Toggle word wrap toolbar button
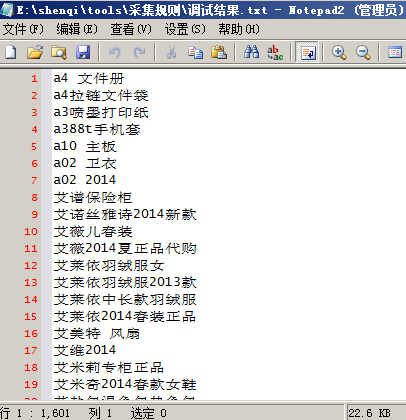Image resolution: width=406 pixels, height=420 pixels. coord(307,52)
